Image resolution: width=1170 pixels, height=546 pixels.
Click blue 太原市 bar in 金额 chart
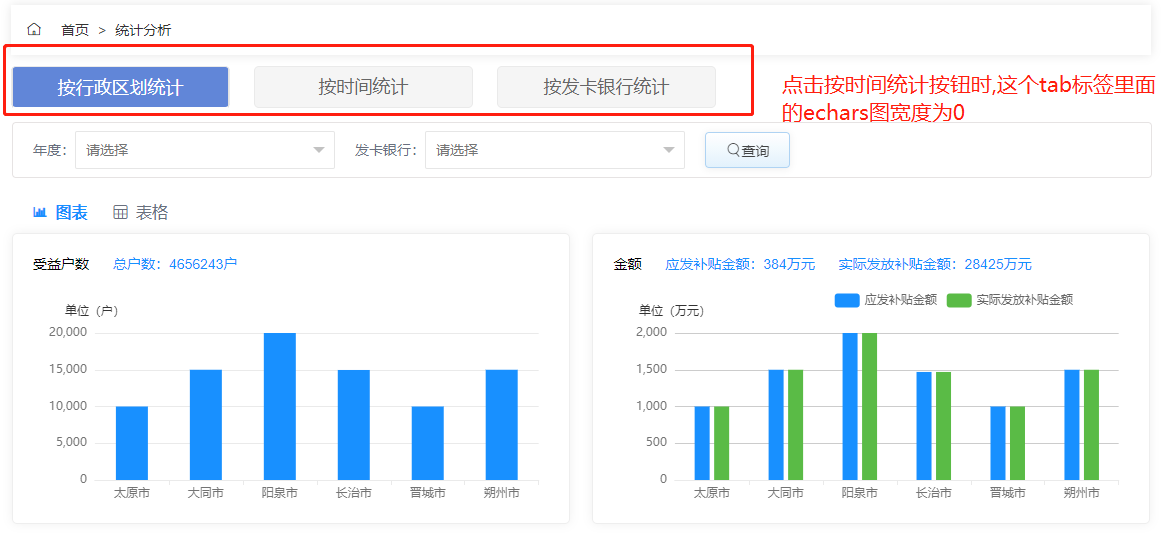coord(702,443)
